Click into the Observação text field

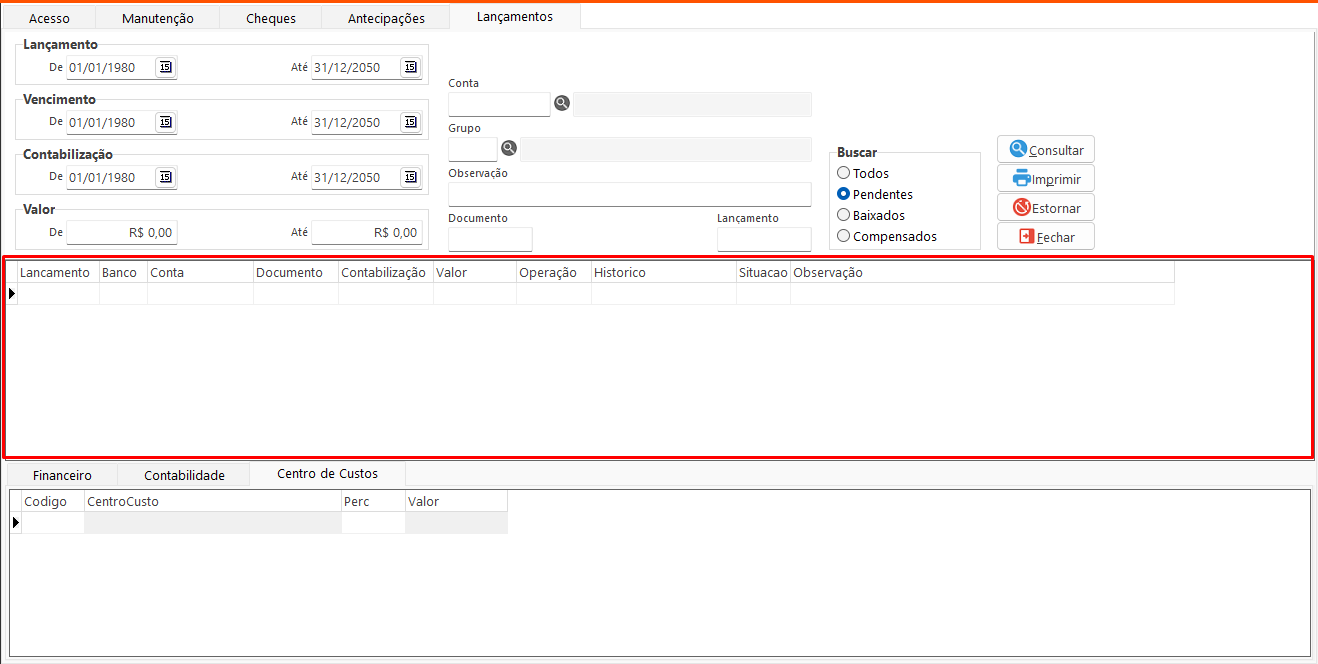point(629,194)
